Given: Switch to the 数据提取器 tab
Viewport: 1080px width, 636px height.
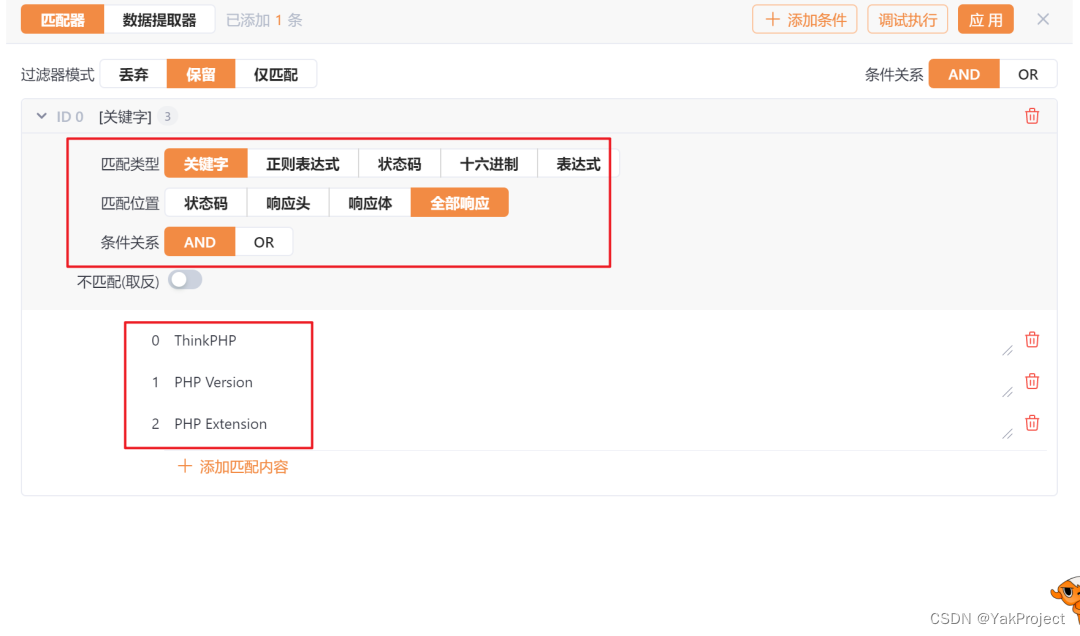Looking at the screenshot, I should 159,19.
